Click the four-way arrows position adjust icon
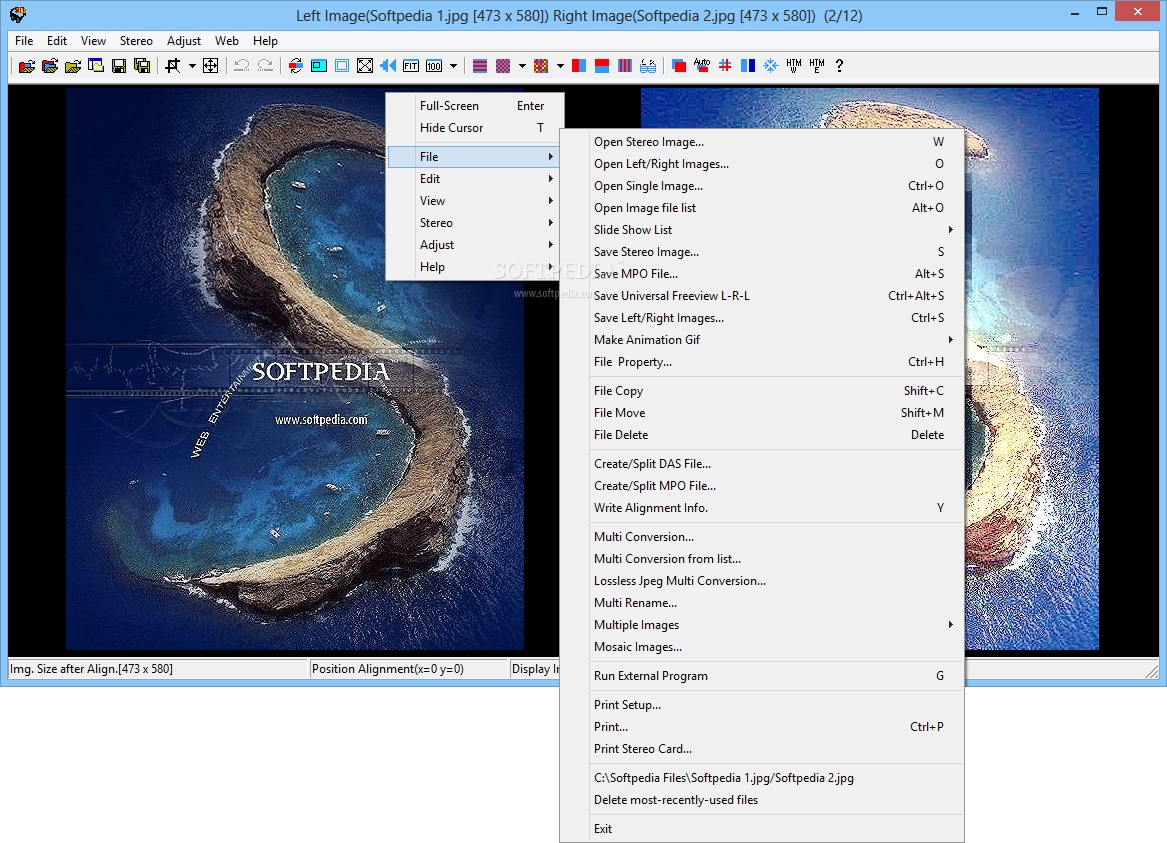Screen dimensions: 1167x843 pyautogui.click(x=211, y=65)
